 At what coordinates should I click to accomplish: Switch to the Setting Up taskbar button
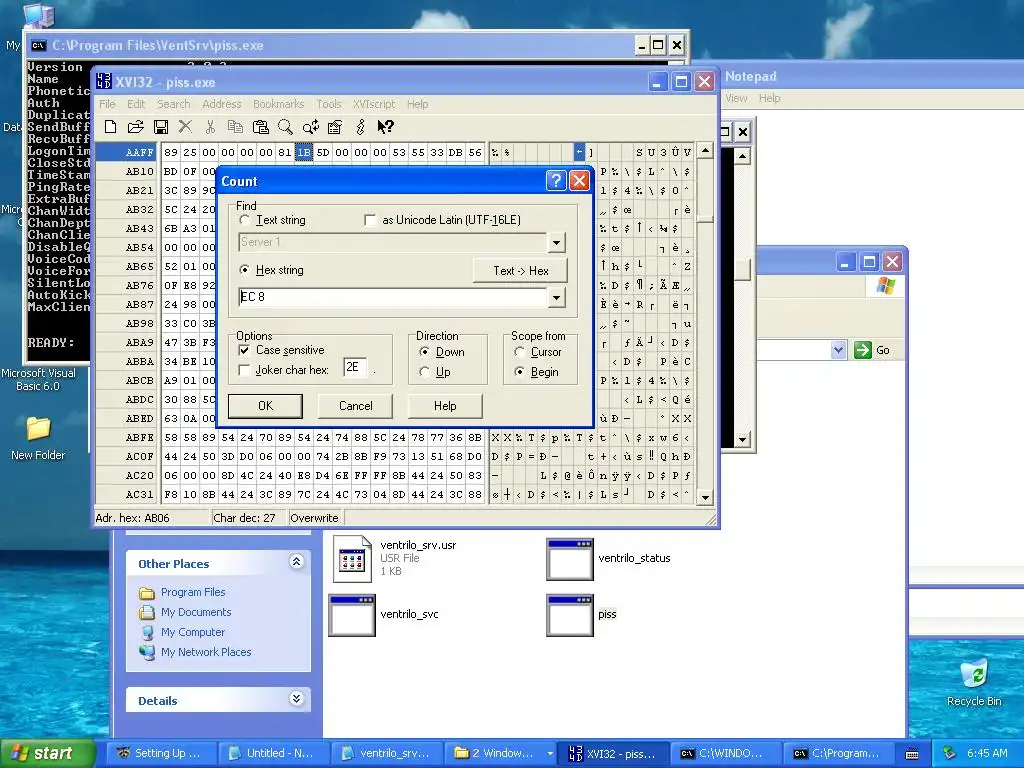pyautogui.click(x=159, y=753)
